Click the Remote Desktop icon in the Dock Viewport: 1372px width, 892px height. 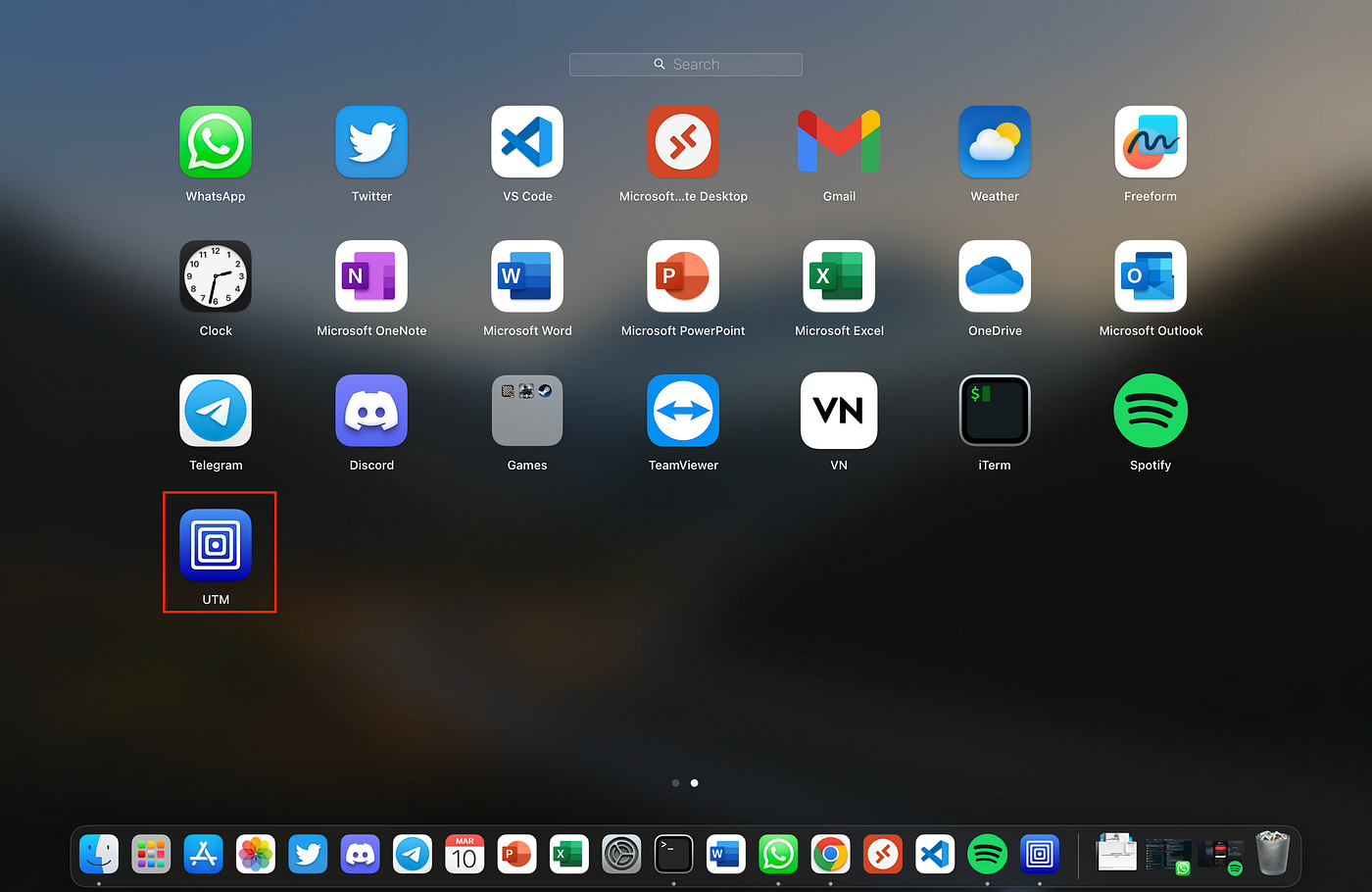coord(883,855)
